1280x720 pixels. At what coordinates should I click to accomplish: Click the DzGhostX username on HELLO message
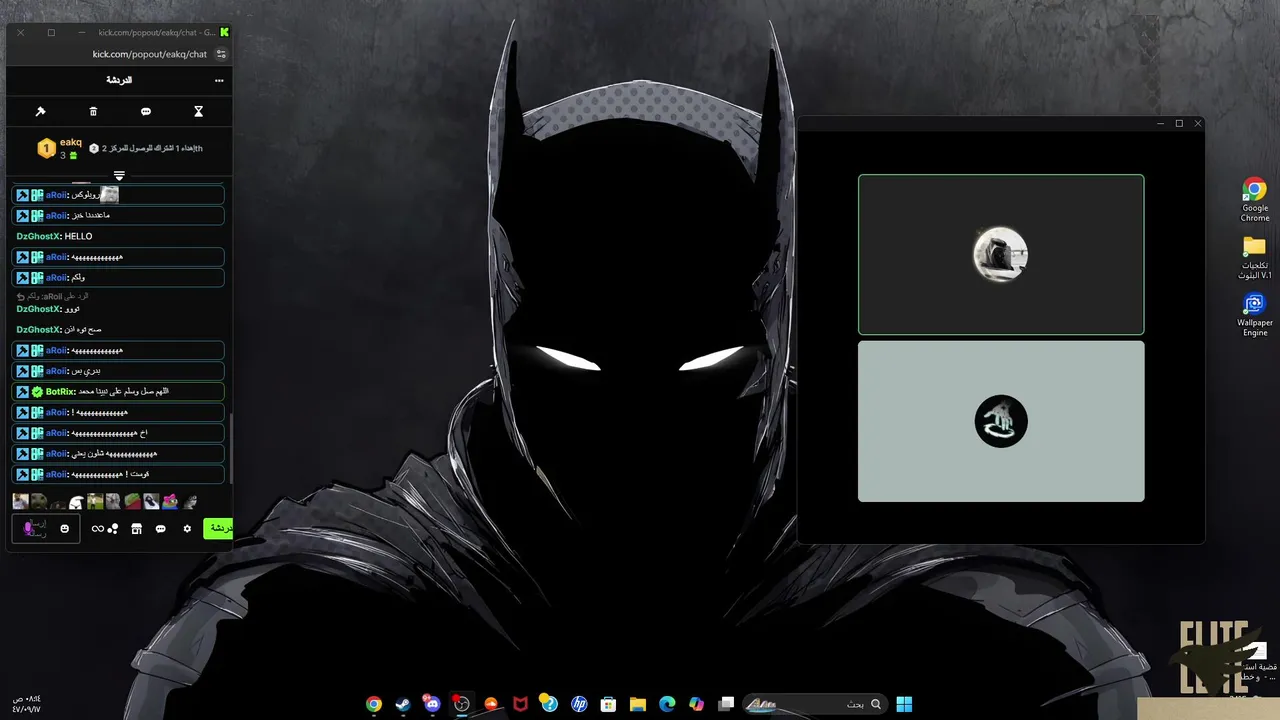click(x=39, y=237)
